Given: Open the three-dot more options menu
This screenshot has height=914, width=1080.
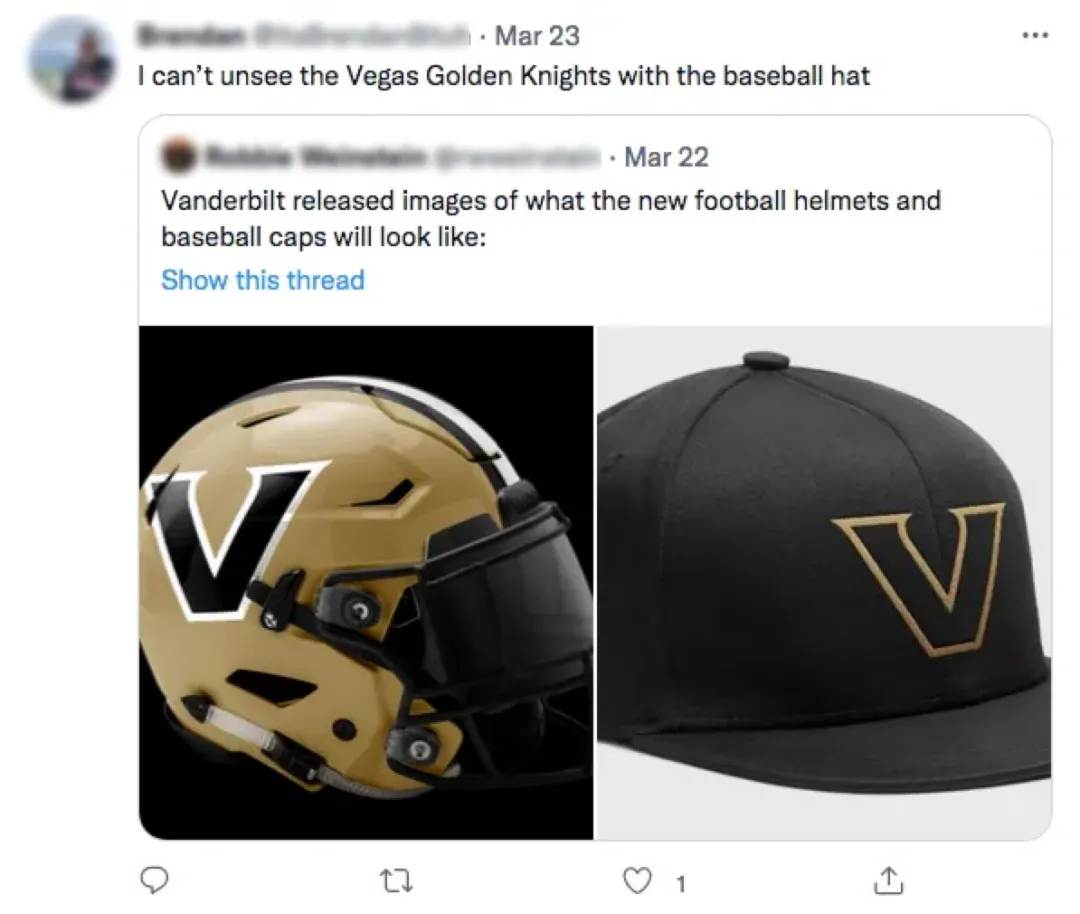Looking at the screenshot, I should [1035, 36].
